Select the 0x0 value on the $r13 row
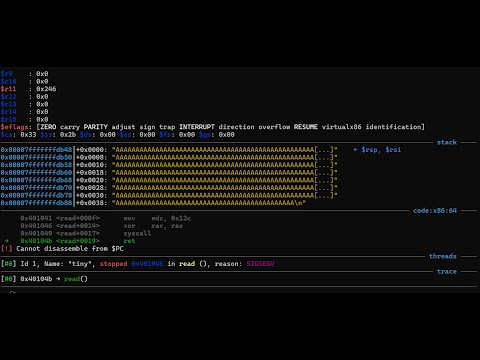This screenshot has height=360, width=480. [x=42, y=104]
